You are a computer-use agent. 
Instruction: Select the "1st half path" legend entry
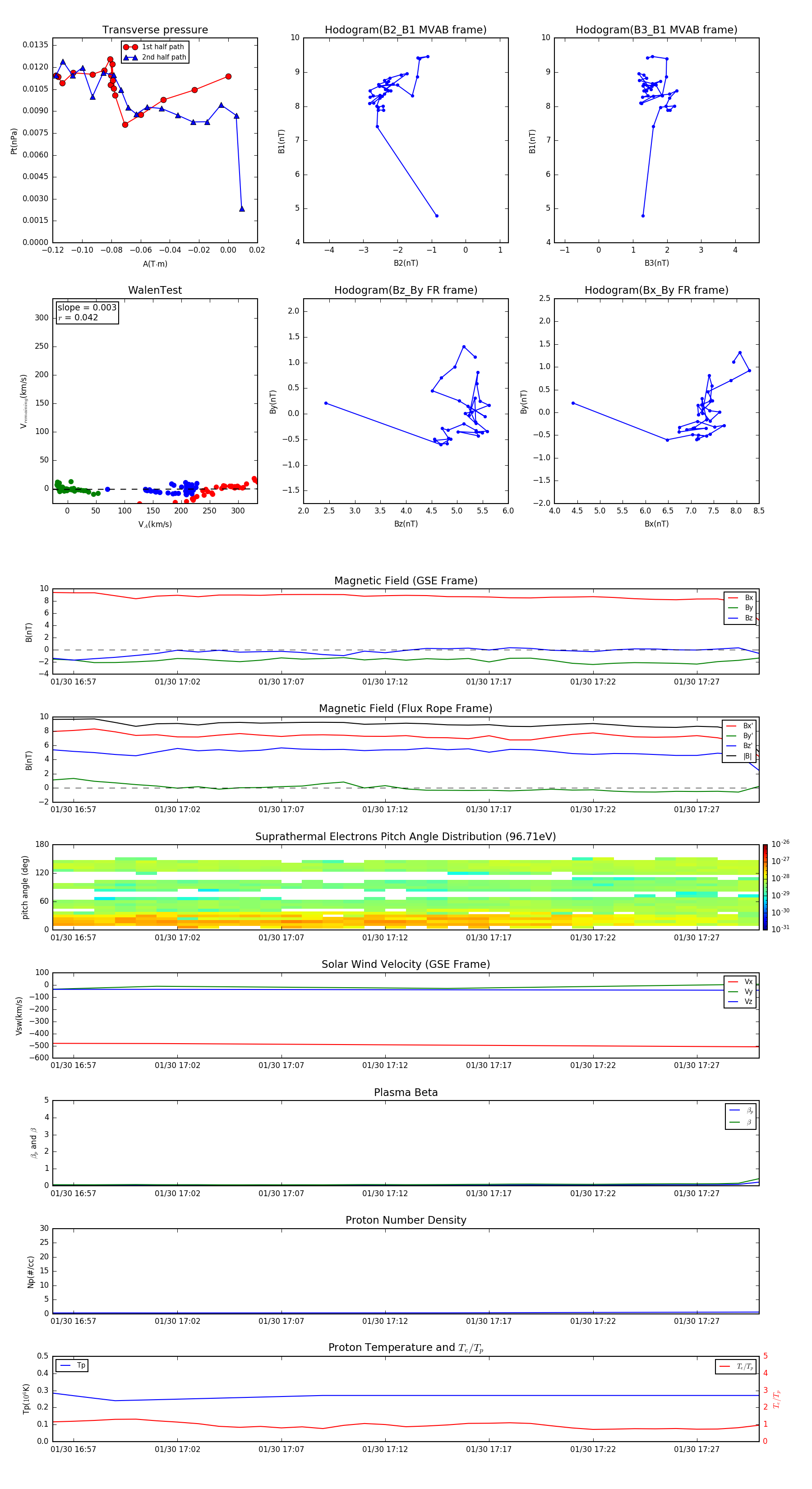click(154, 47)
